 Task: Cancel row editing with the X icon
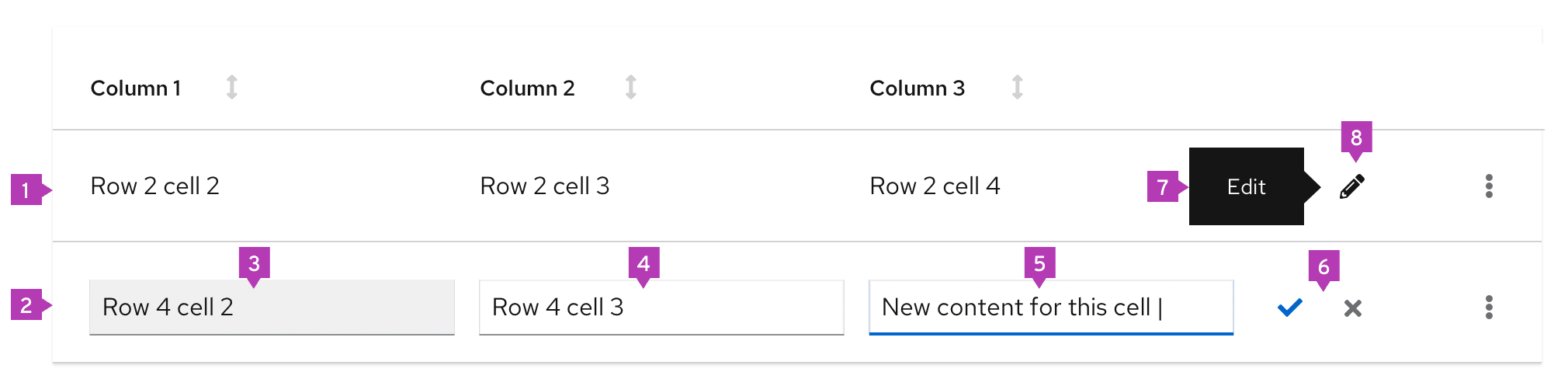pos(1352,308)
